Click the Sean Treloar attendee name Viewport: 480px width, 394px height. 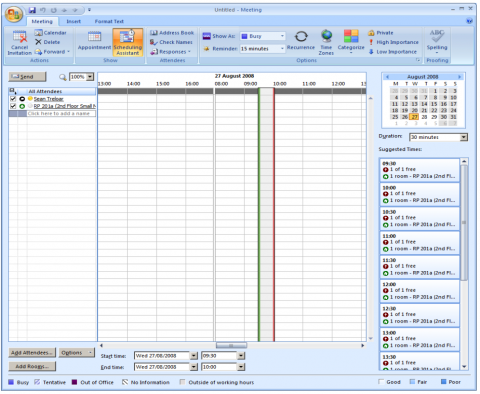click(48, 99)
